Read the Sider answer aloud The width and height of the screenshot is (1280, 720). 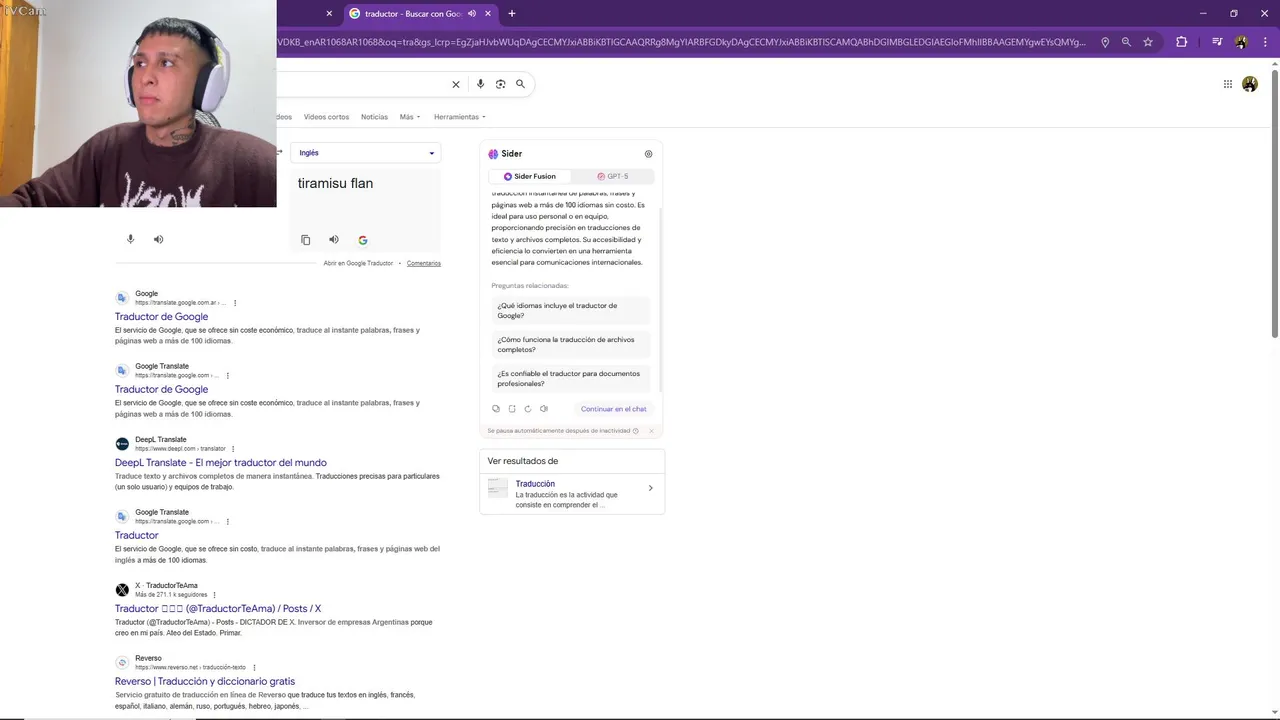(x=544, y=409)
